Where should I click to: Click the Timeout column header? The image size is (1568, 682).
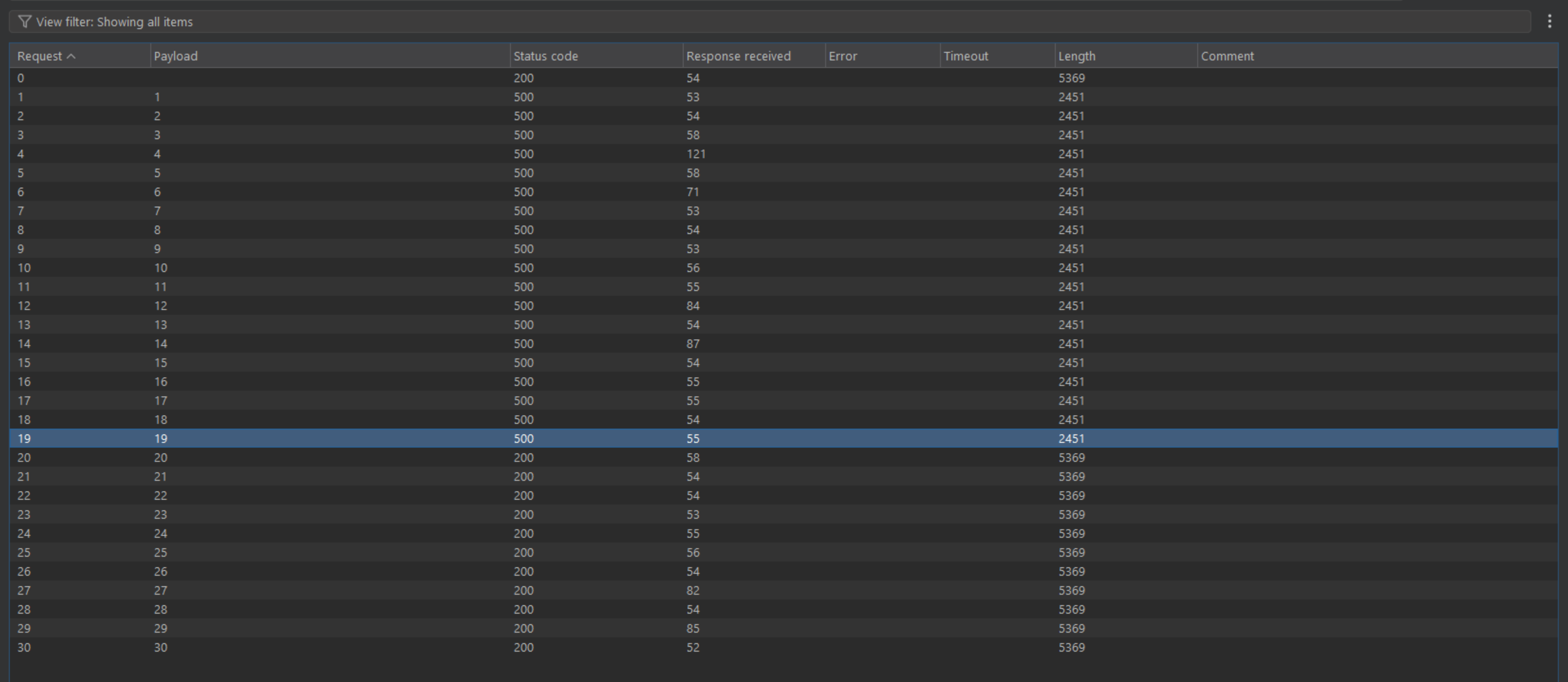pos(966,56)
